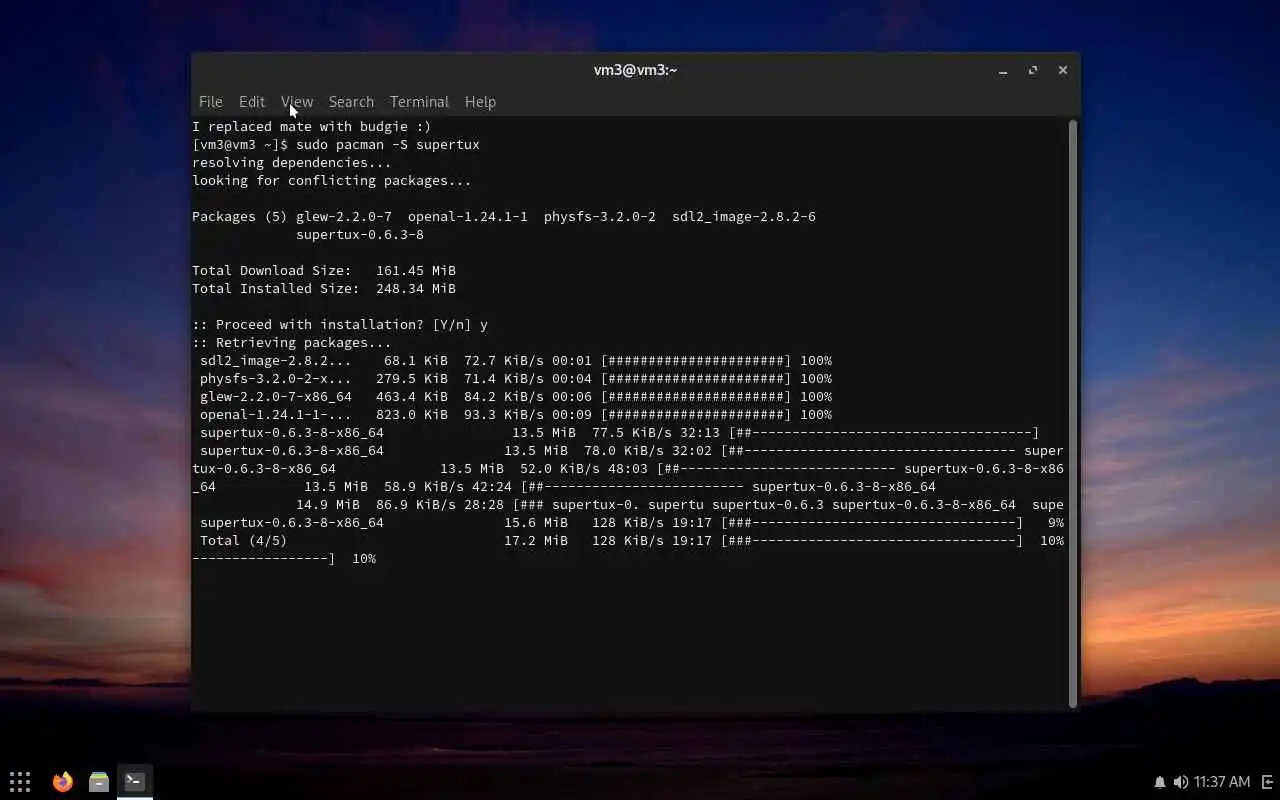Click ':: Proceed with installation? [Y/n] y'
The width and height of the screenshot is (1280, 800).
click(340, 325)
